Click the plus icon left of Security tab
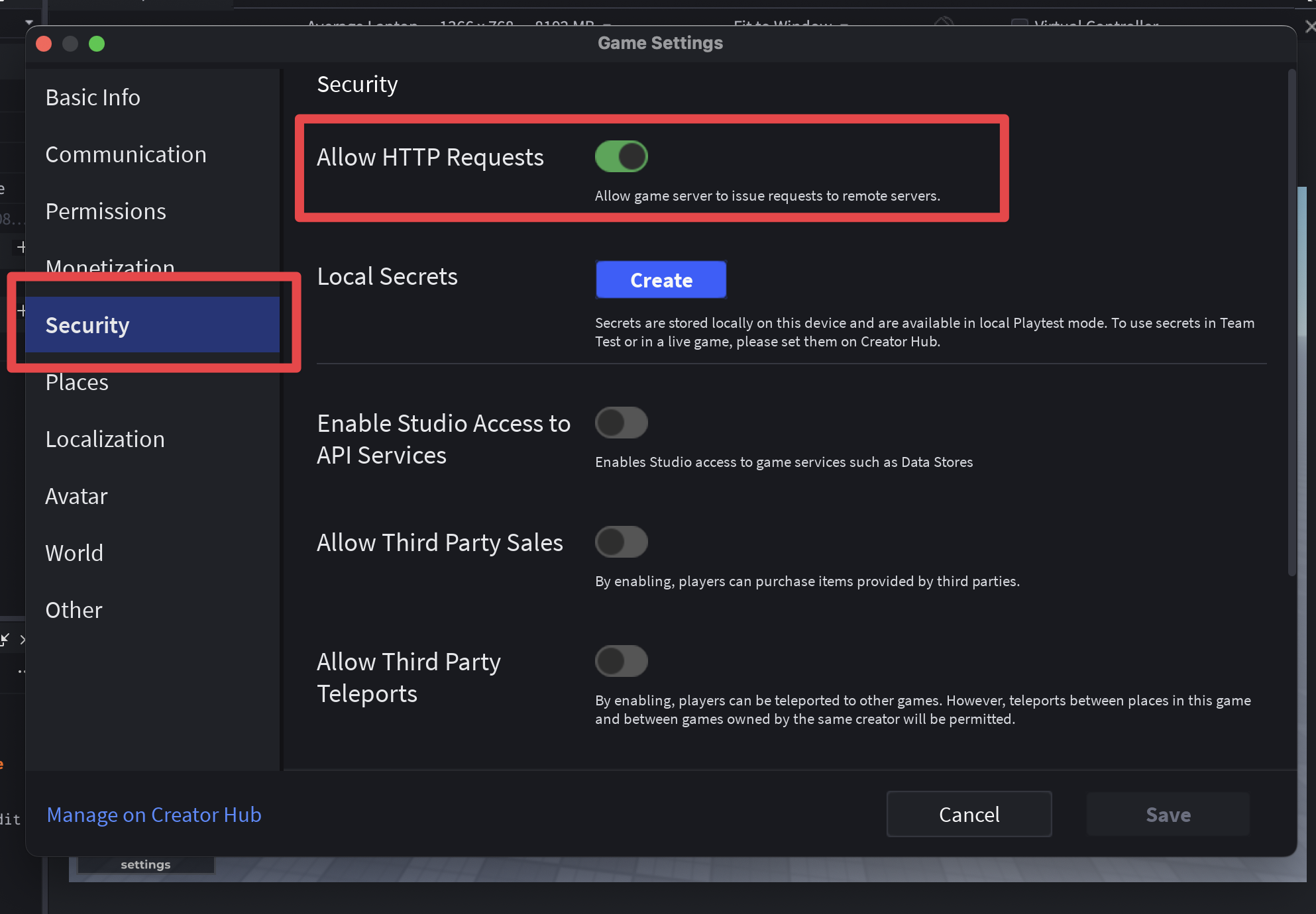Viewport: 1316px width, 914px height. (x=21, y=310)
